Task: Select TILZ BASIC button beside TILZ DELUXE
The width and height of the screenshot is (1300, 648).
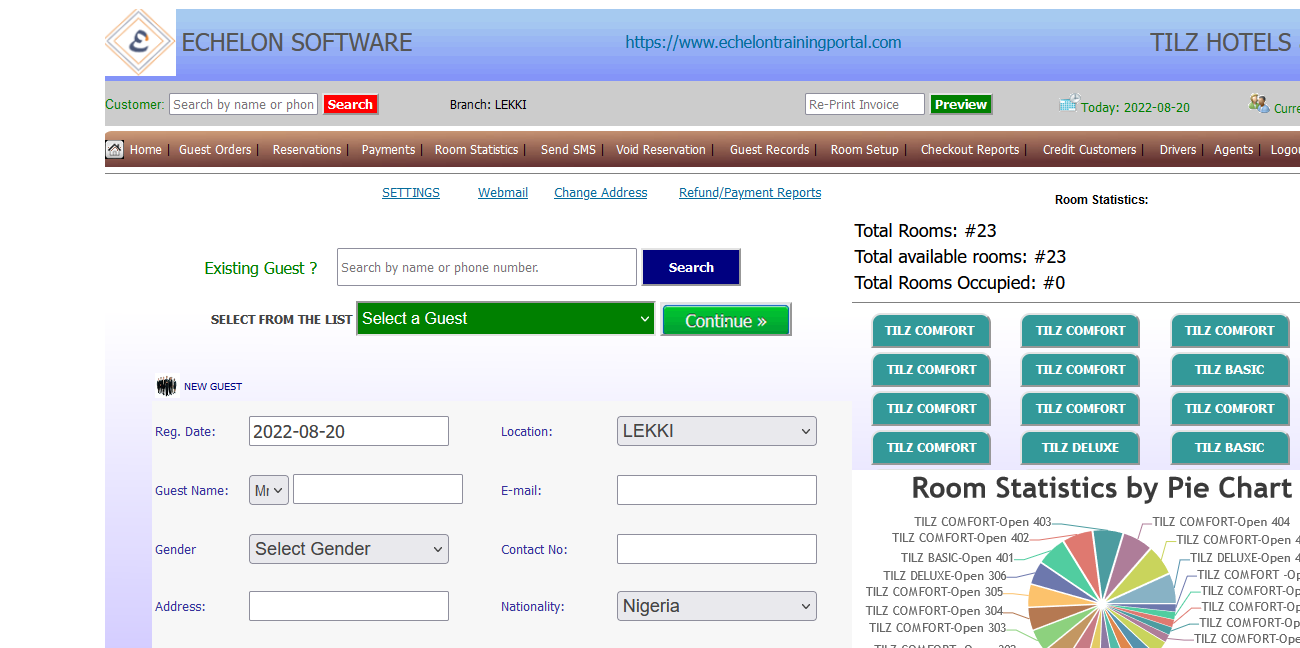Action: (1230, 448)
